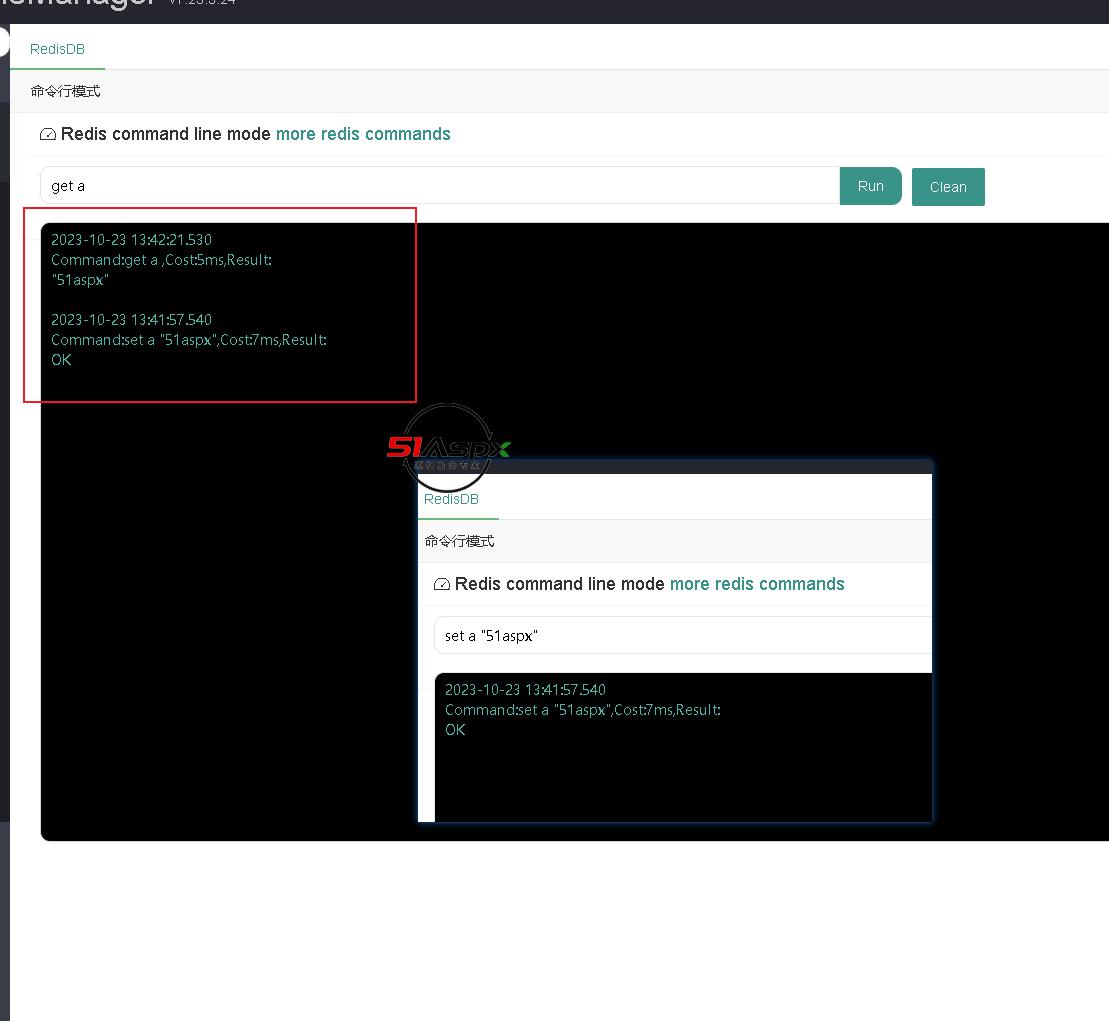Screen dimensions: 1109x1021
Task: Click the 13:42:21.530 timestamp in the console
Action: point(131,240)
